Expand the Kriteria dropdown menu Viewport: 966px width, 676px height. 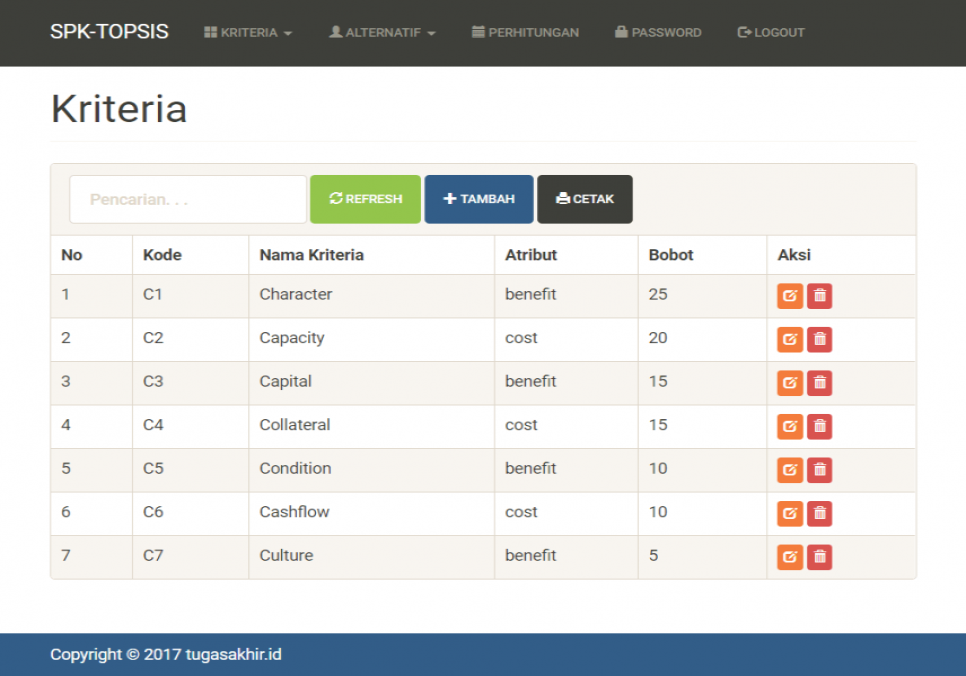click(x=248, y=33)
